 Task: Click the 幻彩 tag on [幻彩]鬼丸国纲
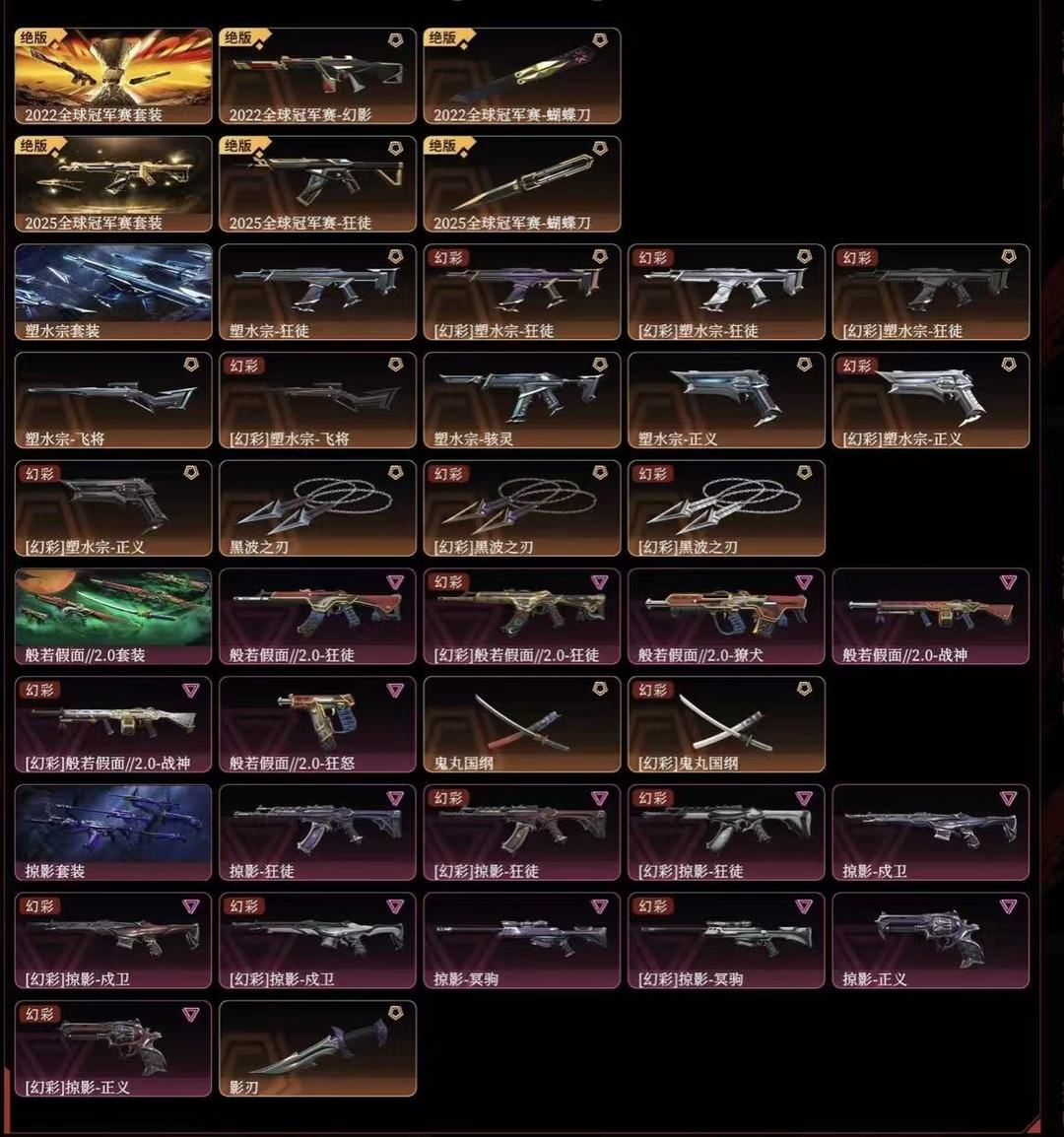click(x=652, y=690)
